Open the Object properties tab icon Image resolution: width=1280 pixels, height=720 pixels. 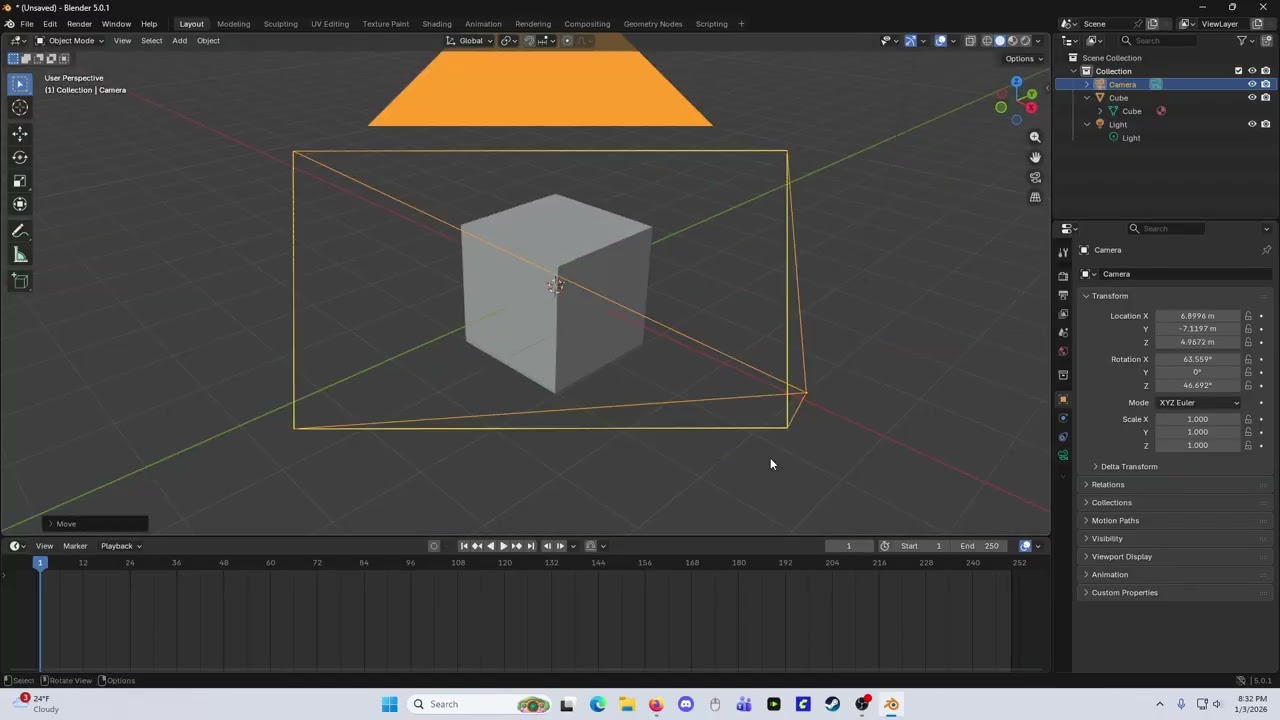(1063, 399)
